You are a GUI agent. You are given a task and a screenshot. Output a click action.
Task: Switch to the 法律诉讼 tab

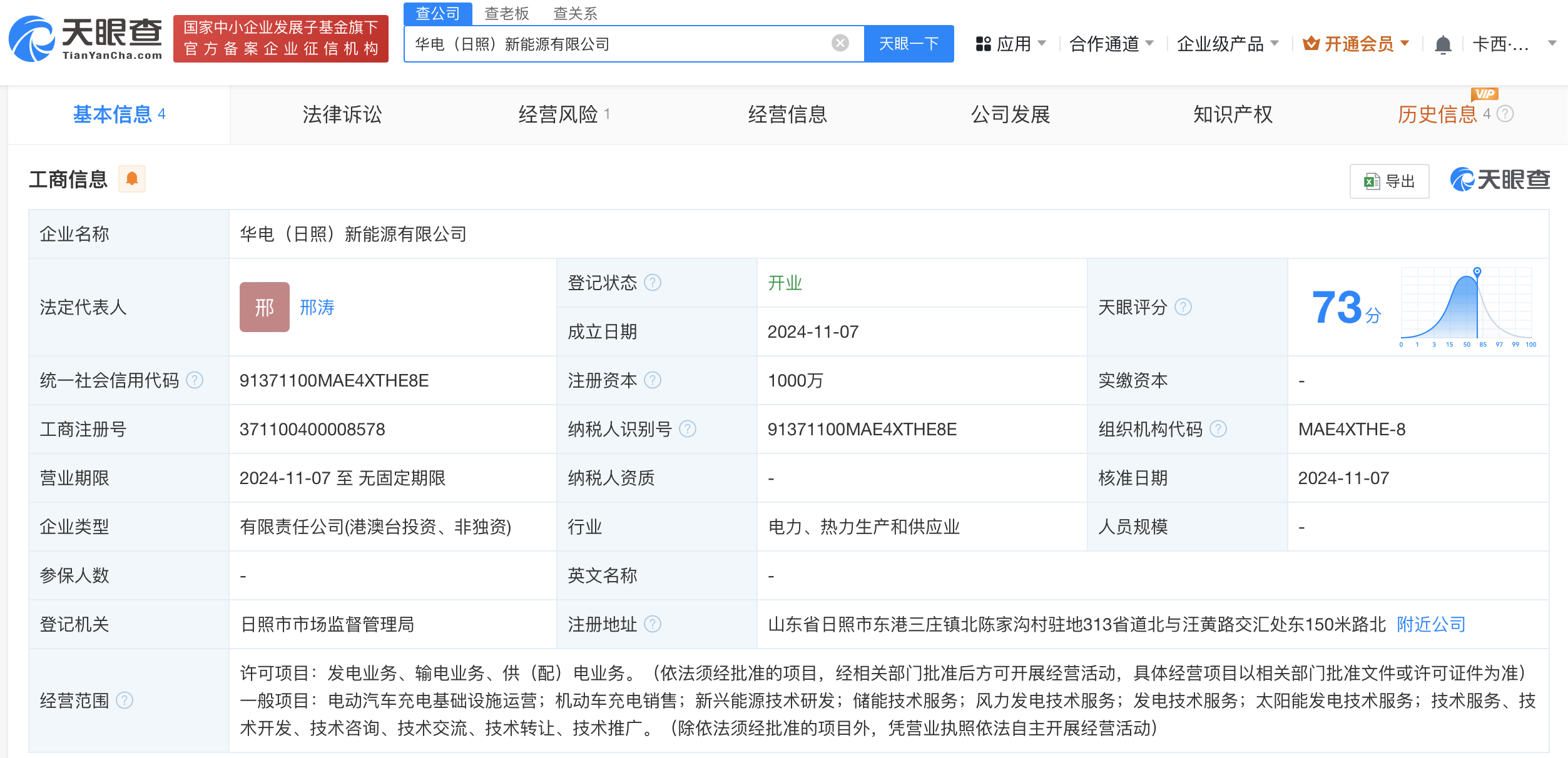tap(342, 114)
